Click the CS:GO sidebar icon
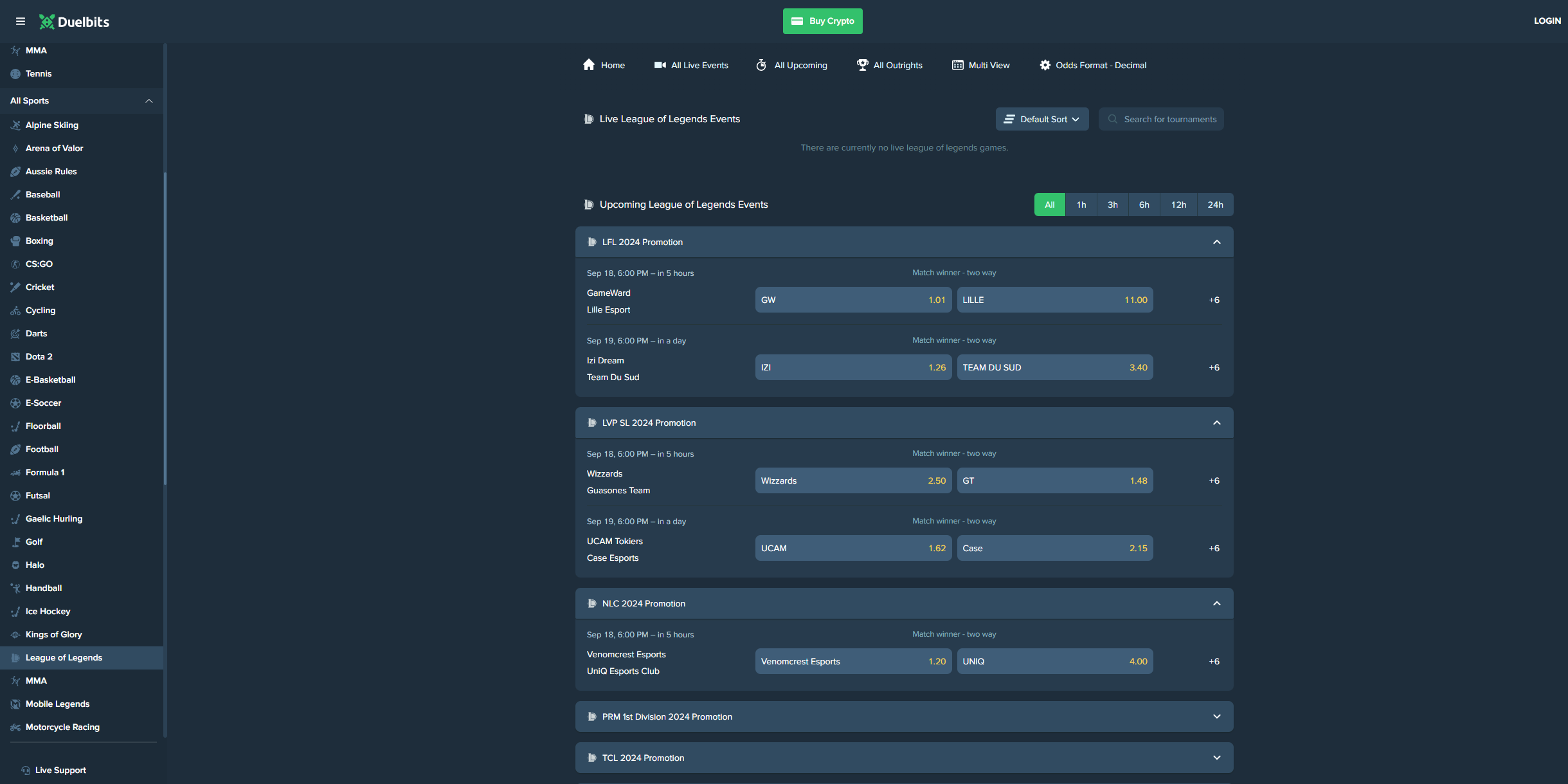The width and height of the screenshot is (1568, 784). pos(15,264)
